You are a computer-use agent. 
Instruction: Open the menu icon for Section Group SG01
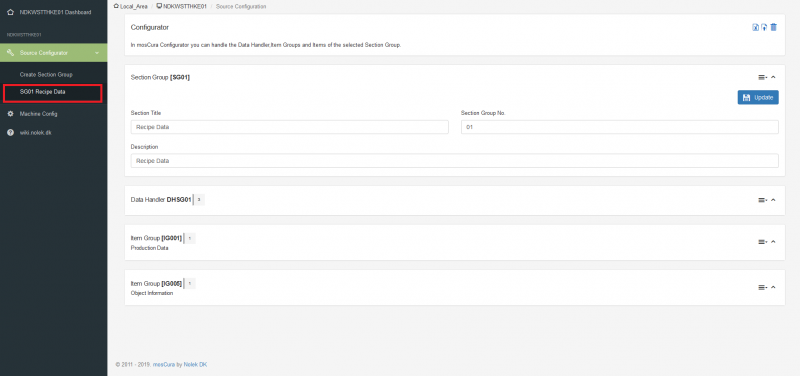point(762,78)
